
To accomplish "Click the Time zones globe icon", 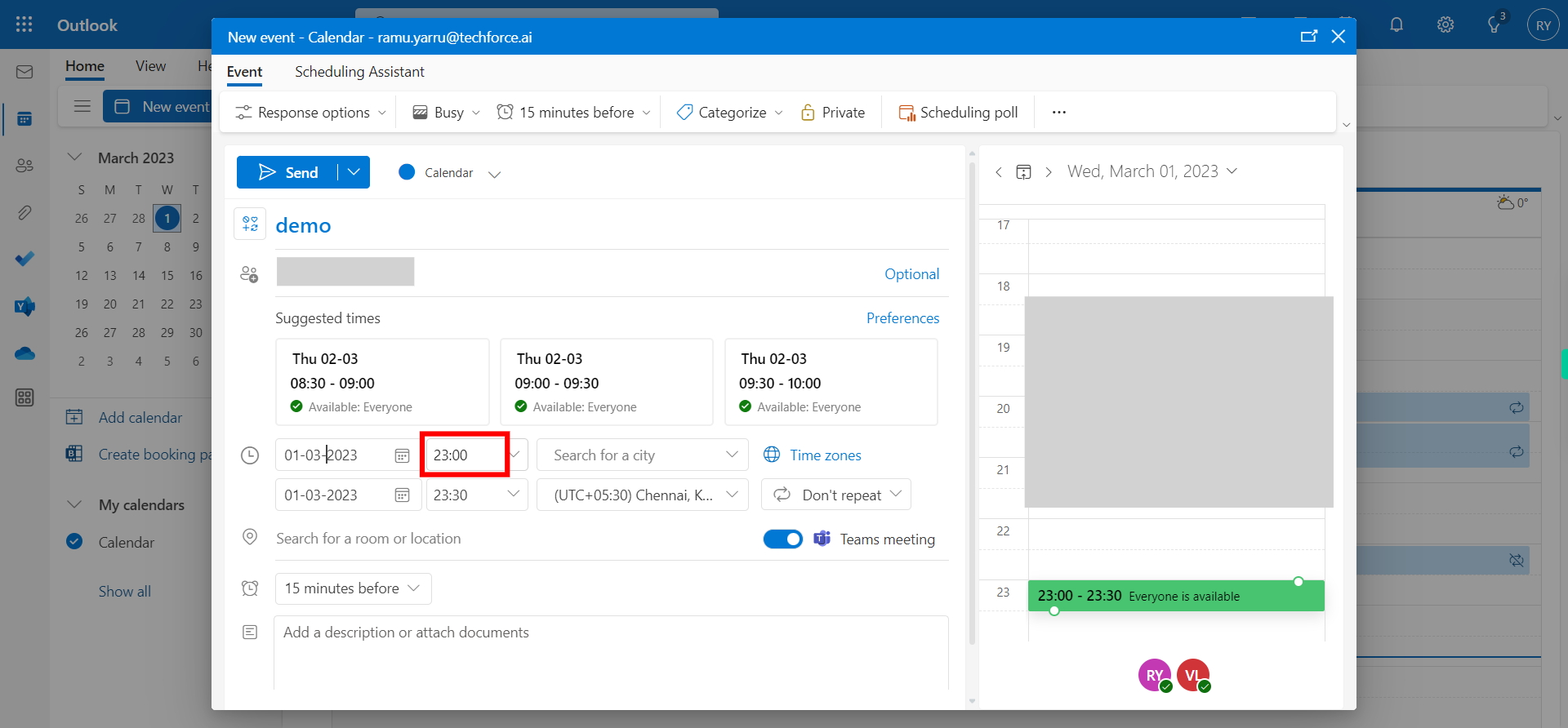I will [772, 455].
